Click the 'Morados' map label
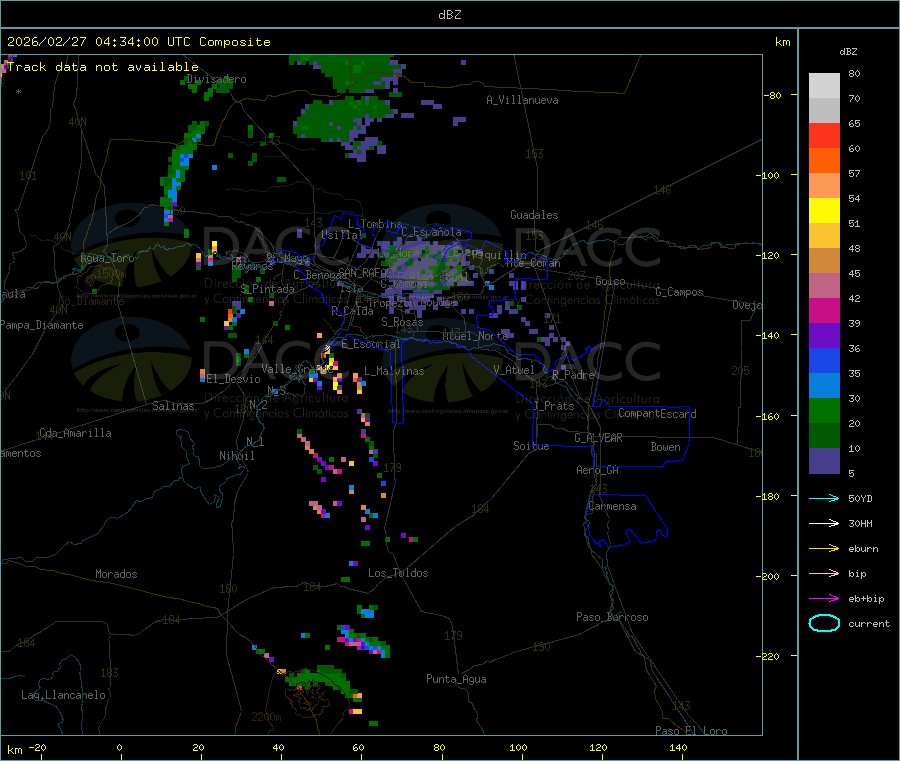Screen dimensions: 900x761 pos(117,574)
